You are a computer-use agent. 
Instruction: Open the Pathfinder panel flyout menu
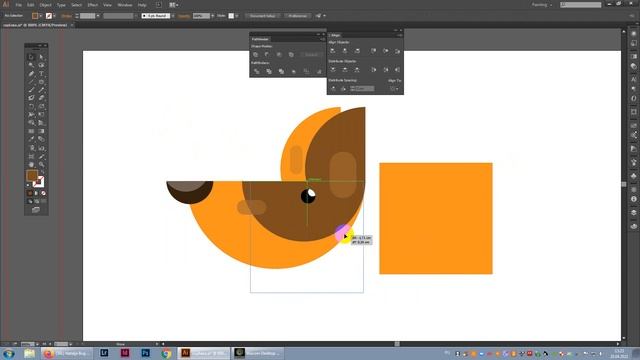[322, 39]
